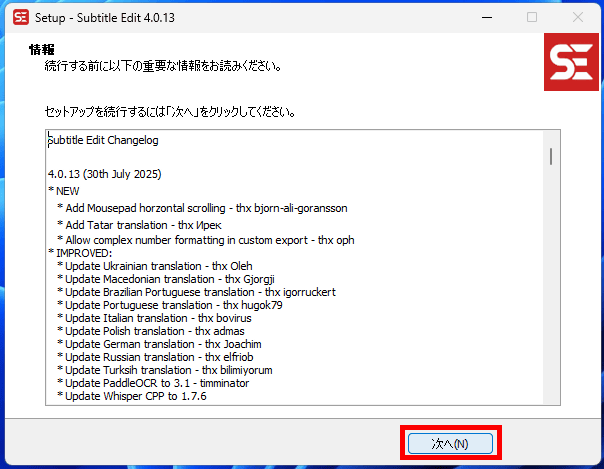
Task: Click the 次へ(N) button to continue
Action: (x=450, y=444)
